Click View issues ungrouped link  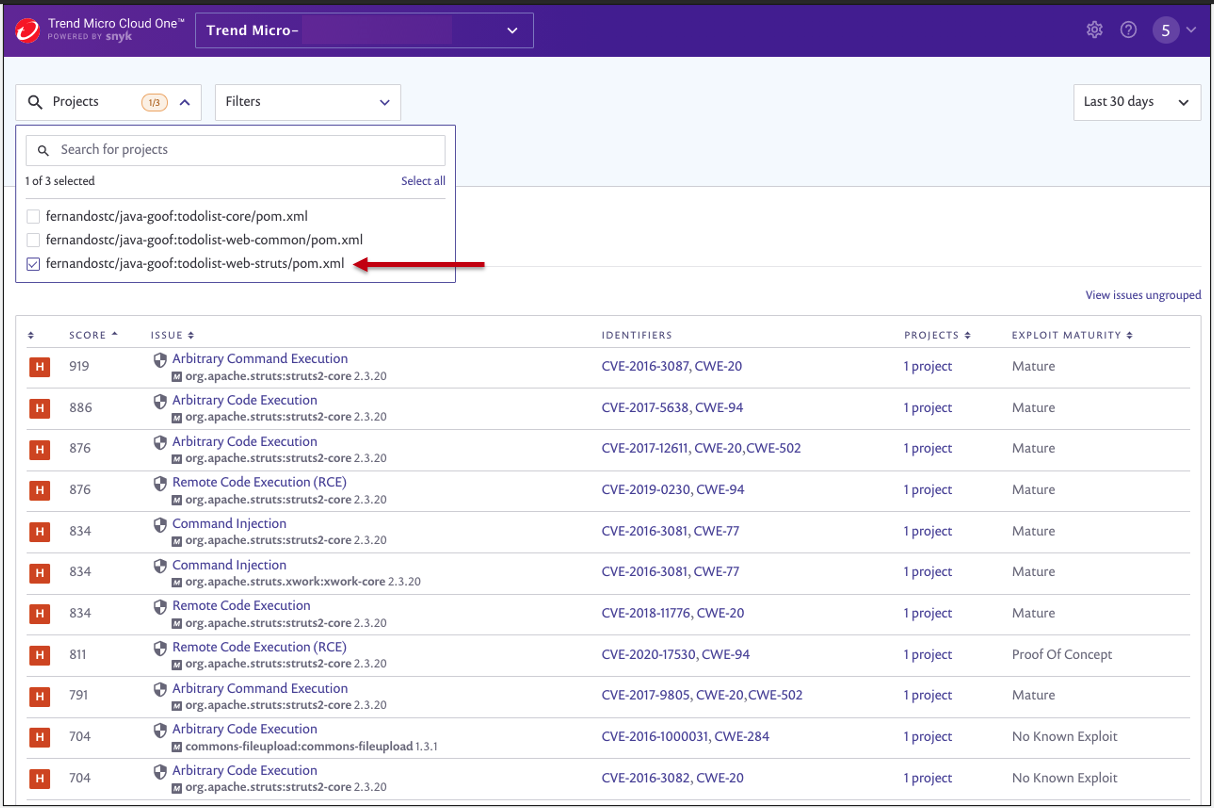[x=1143, y=295]
